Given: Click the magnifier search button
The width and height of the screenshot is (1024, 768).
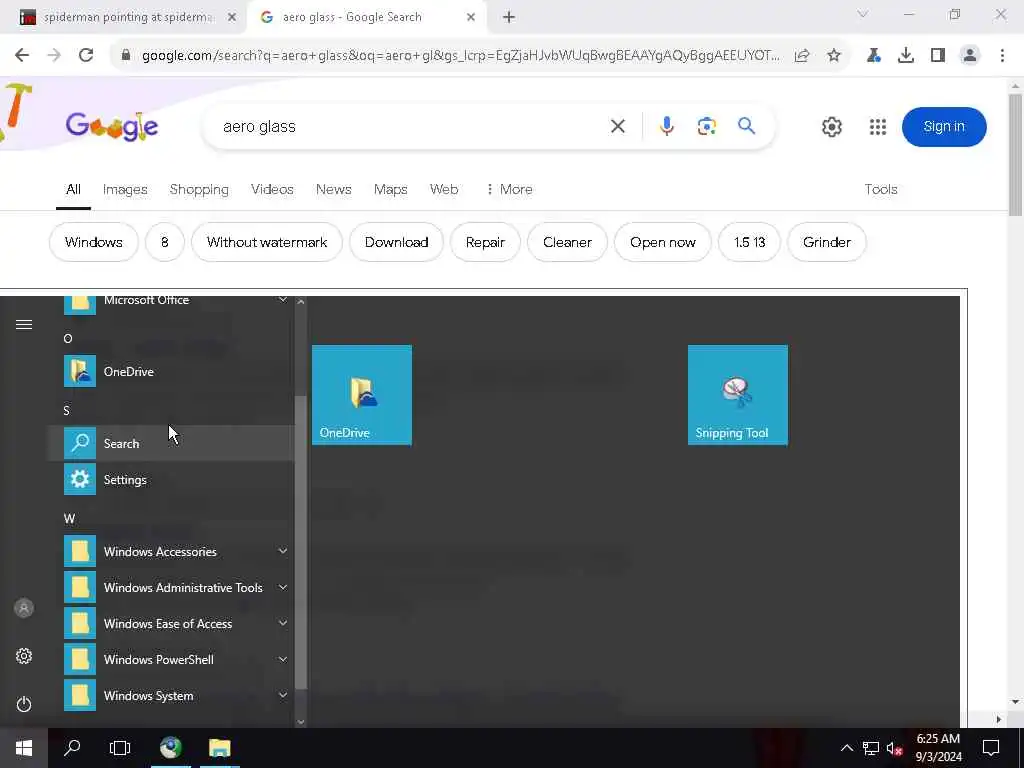Looking at the screenshot, I should click(x=746, y=125).
